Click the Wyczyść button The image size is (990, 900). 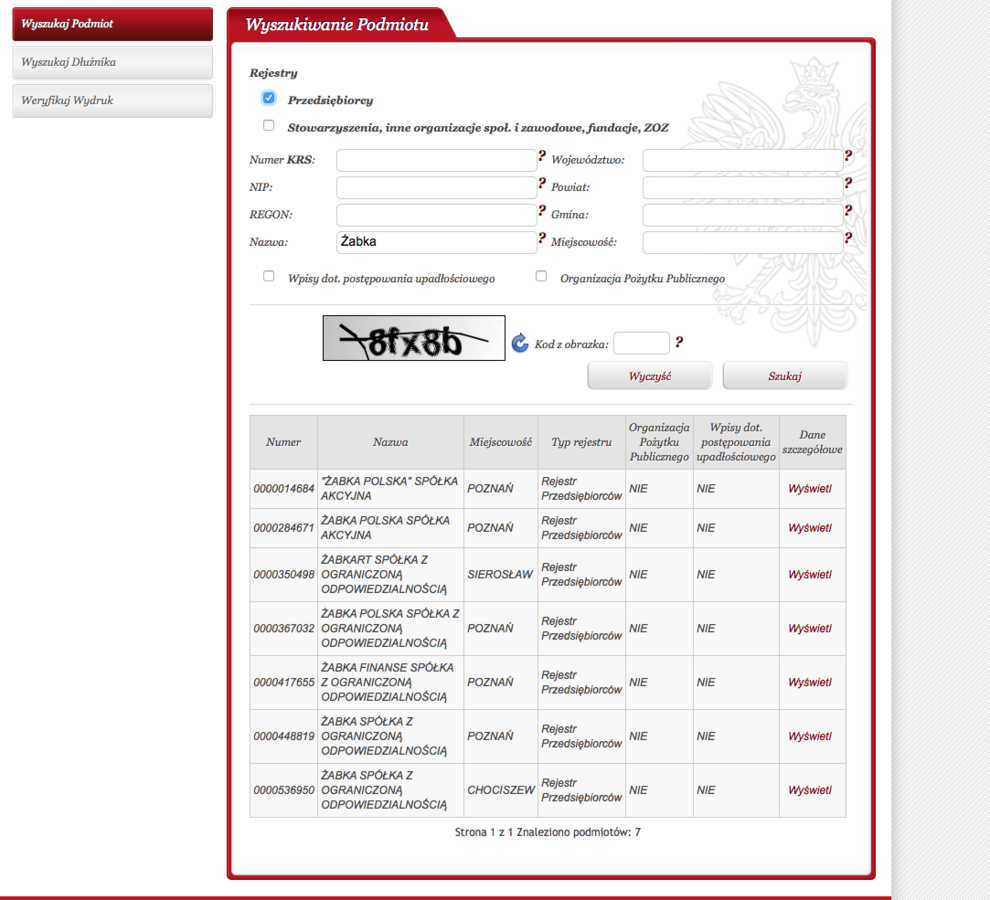pos(650,376)
